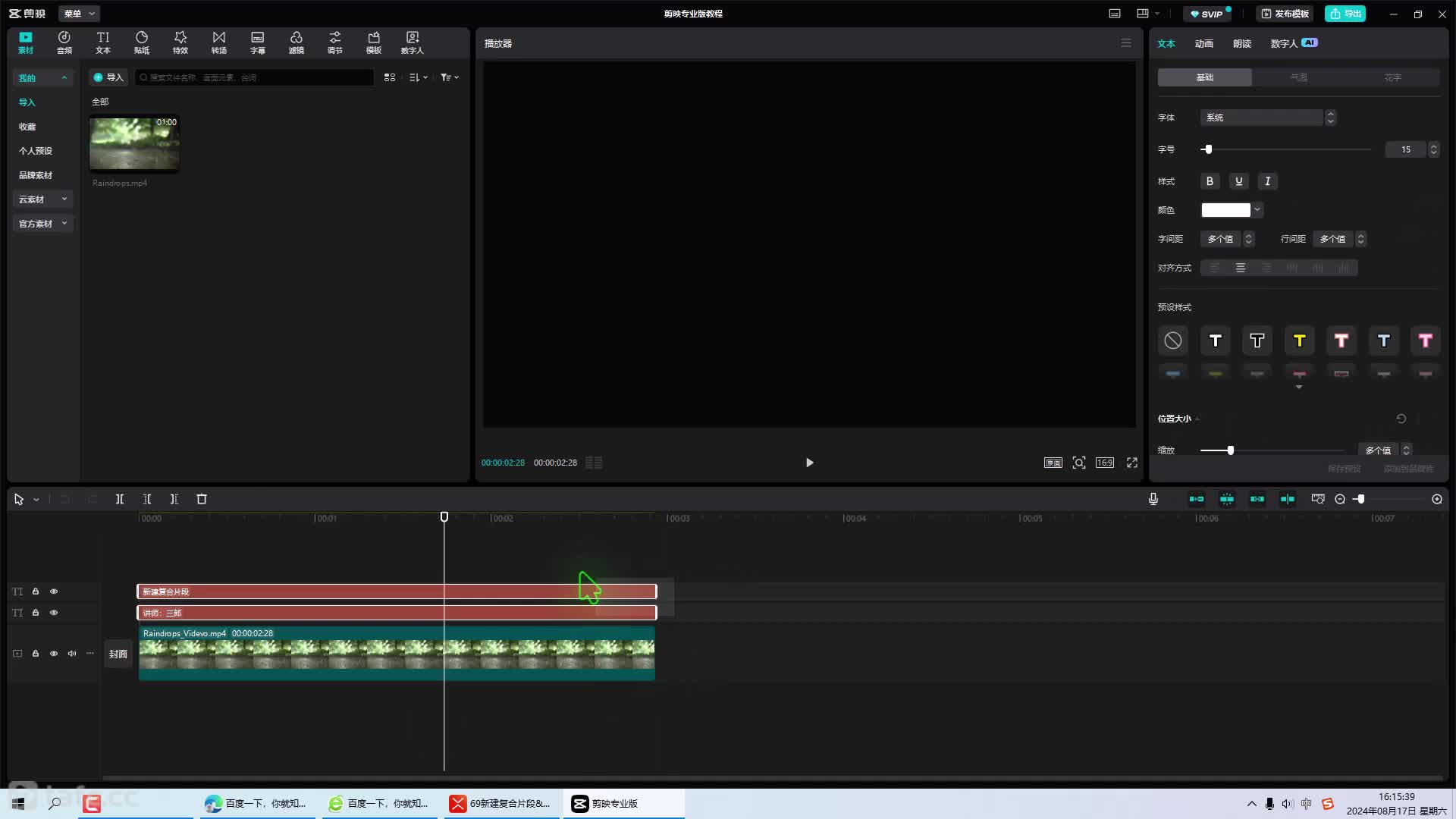This screenshot has height=819, width=1456.
Task: Toggle main track magnet snapping
Action: pos(1197,499)
